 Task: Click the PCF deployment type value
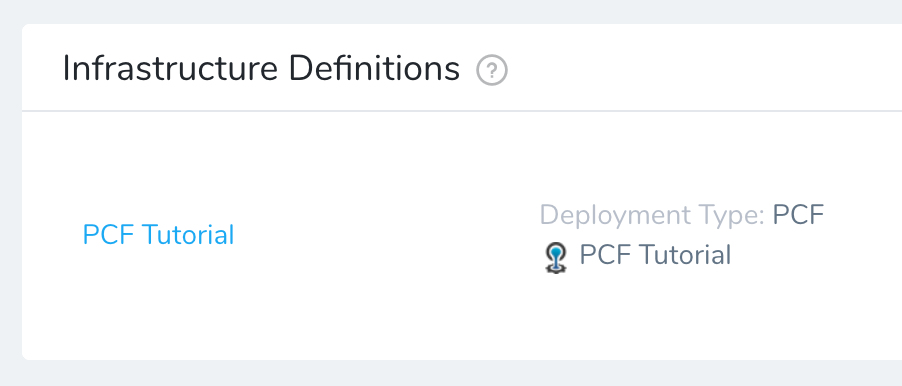click(x=798, y=215)
